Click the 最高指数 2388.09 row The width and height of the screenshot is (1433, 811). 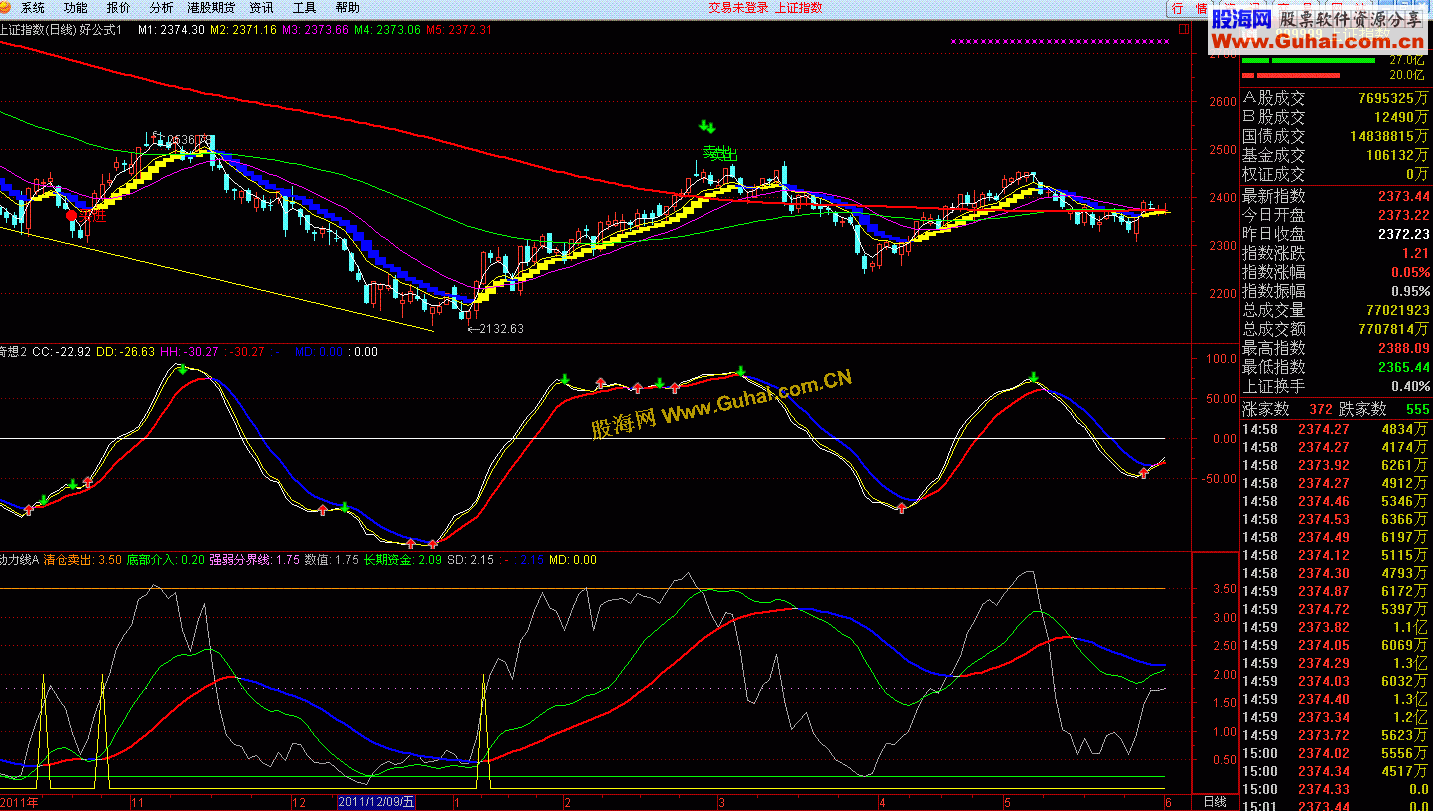pos(1336,348)
